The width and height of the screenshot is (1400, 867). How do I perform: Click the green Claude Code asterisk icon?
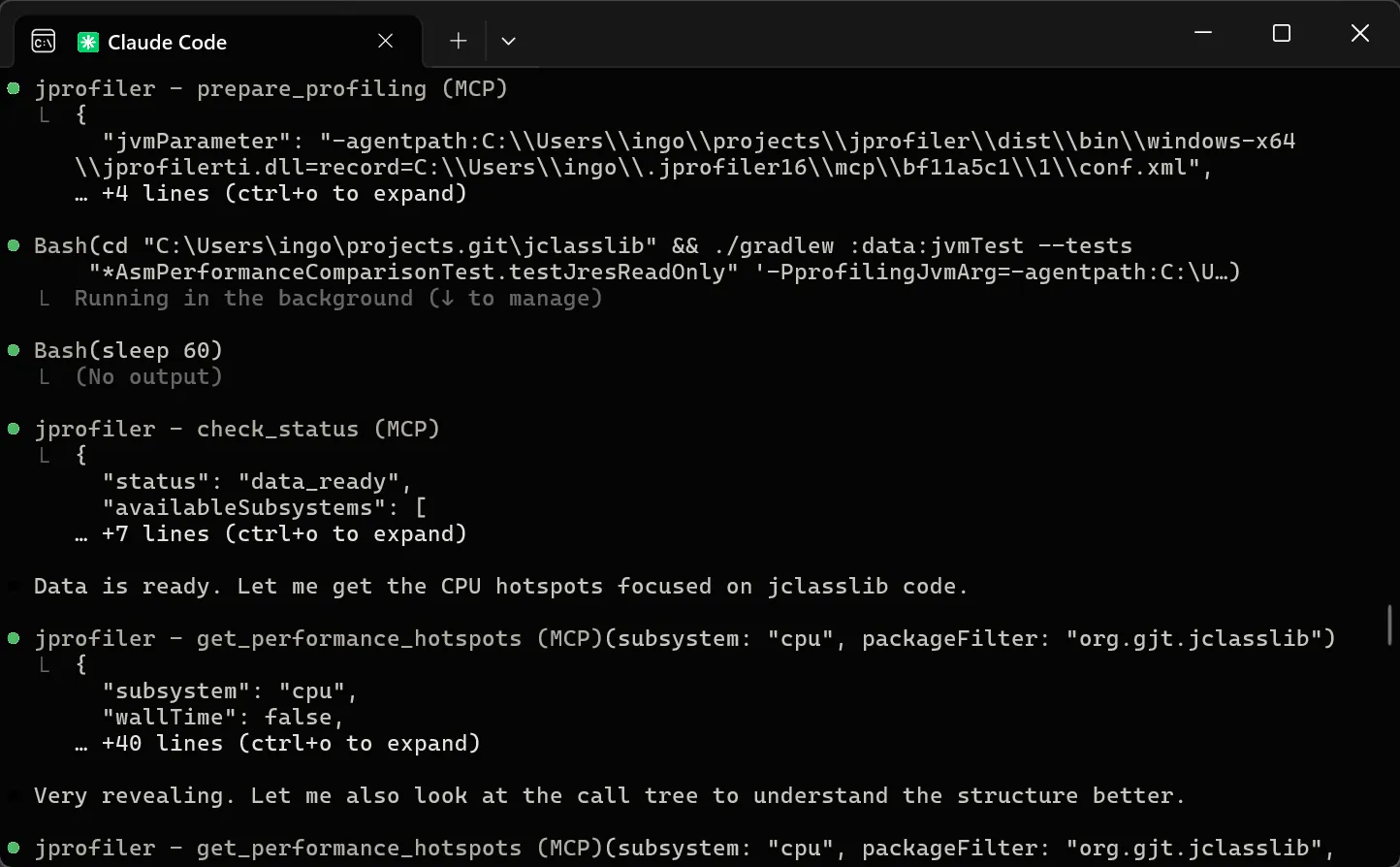(x=88, y=41)
